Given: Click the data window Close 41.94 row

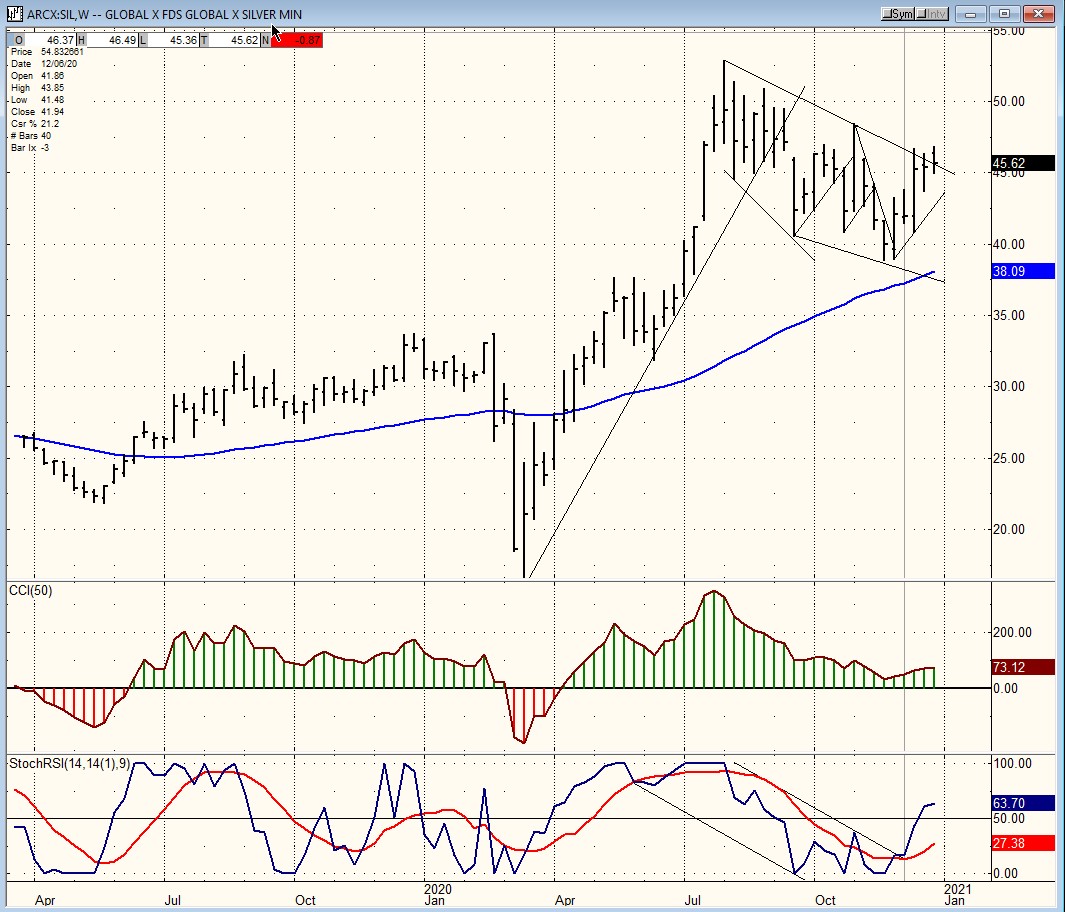Looking at the screenshot, I should pos(37,111).
